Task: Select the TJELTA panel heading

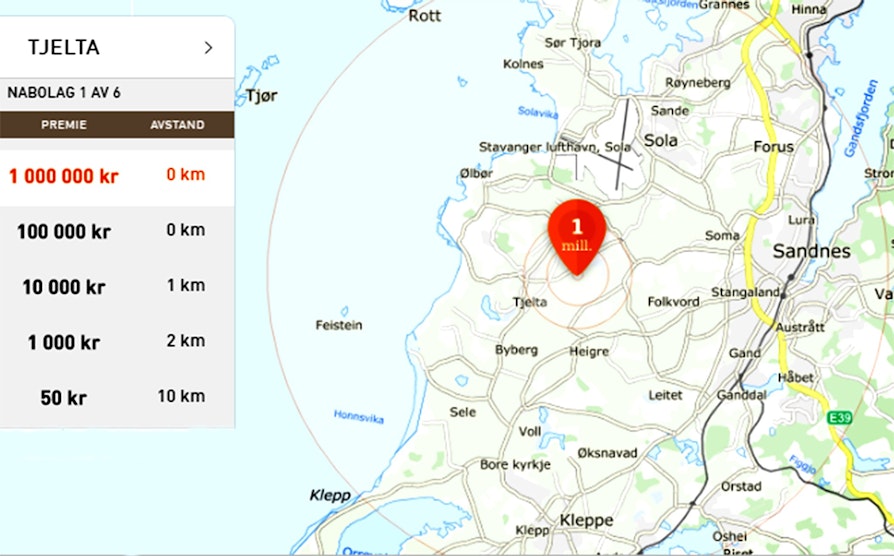Action: click(x=64, y=47)
